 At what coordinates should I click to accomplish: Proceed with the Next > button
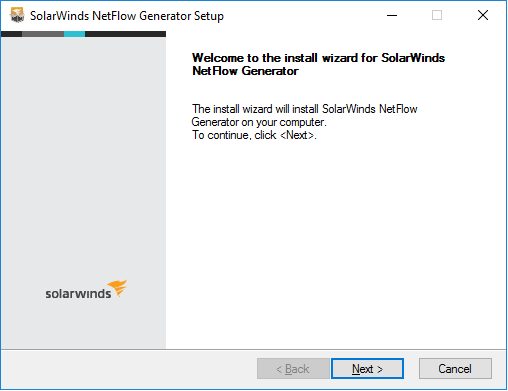point(367,369)
